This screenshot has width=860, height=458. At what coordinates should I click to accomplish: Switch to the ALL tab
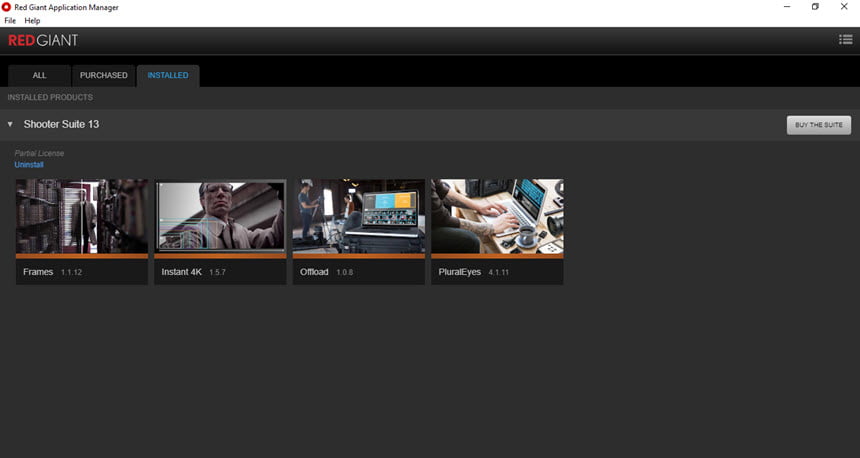click(39, 76)
